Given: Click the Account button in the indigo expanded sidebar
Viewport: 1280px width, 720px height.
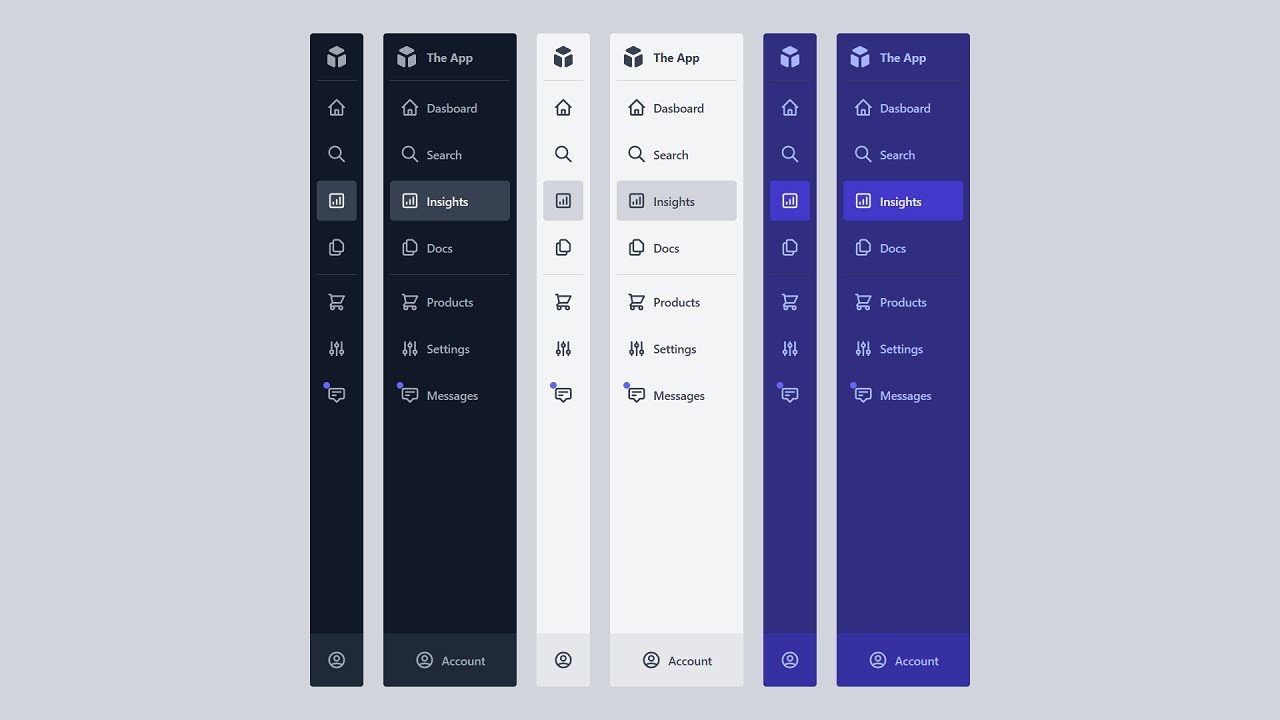Looking at the screenshot, I should 903,660.
